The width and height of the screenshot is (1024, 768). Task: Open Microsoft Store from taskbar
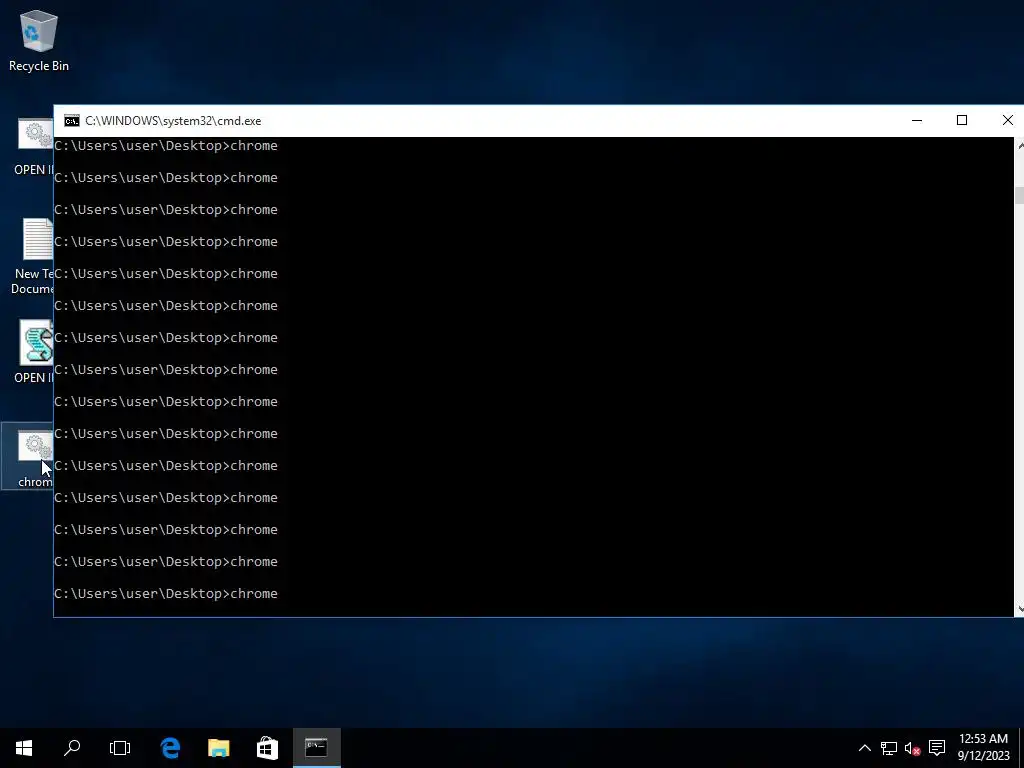point(267,748)
